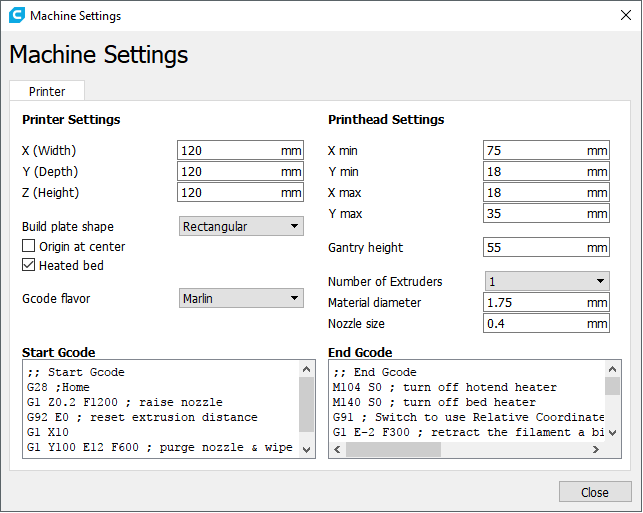Screen dimensions: 643x513
Task: Edit the X (Width) field
Action: coord(240,150)
